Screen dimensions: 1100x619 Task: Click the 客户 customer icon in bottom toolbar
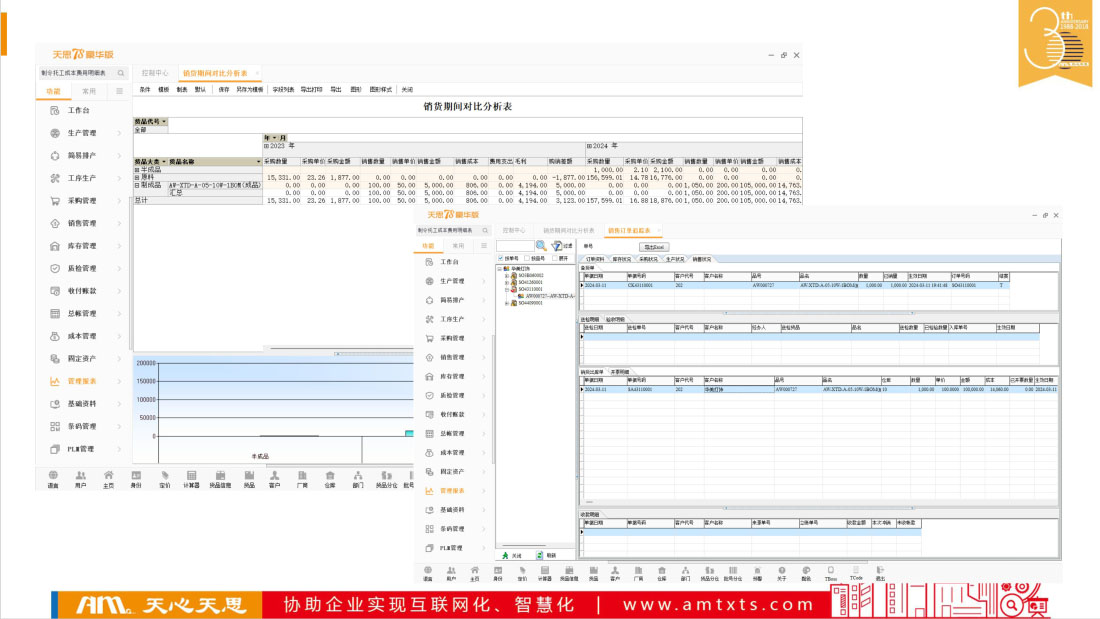[615, 572]
